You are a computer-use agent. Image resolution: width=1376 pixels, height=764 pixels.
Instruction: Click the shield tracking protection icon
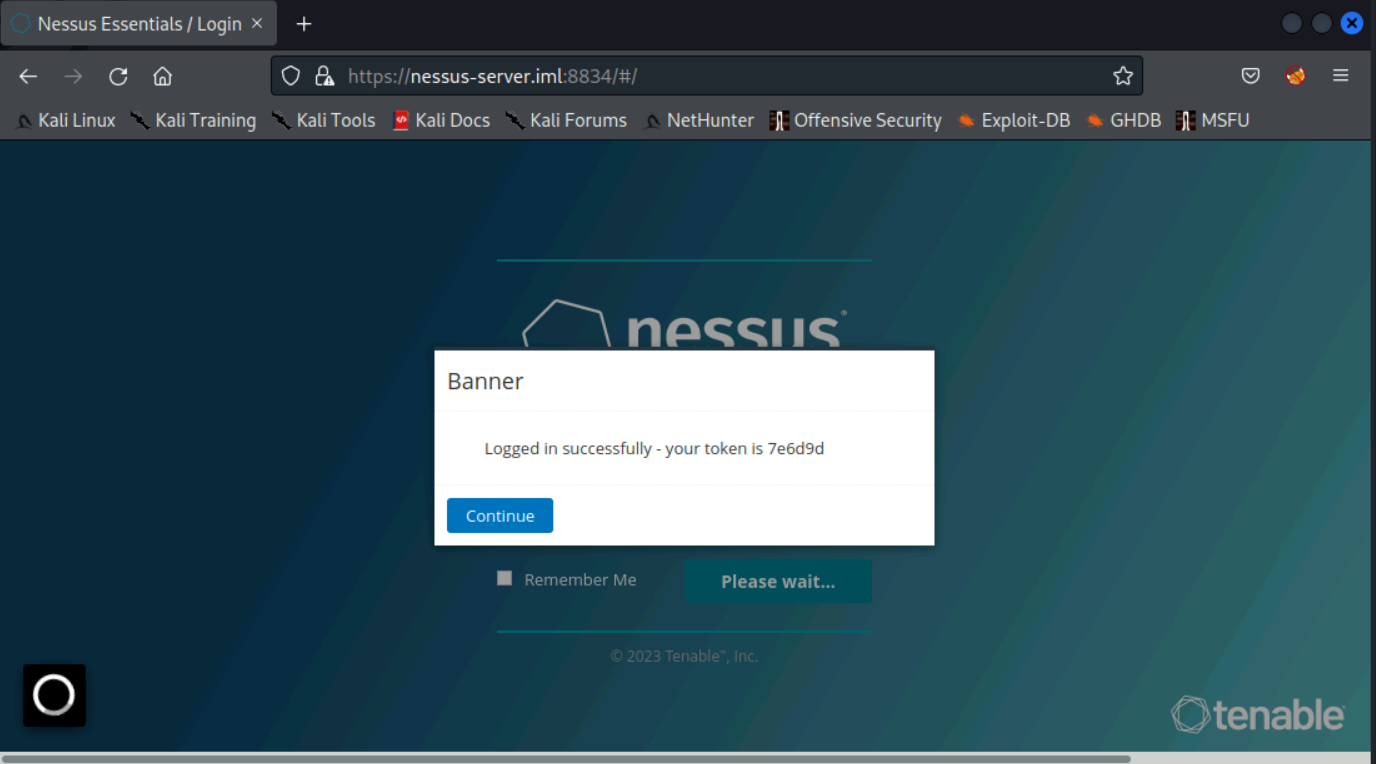point(291,76)
